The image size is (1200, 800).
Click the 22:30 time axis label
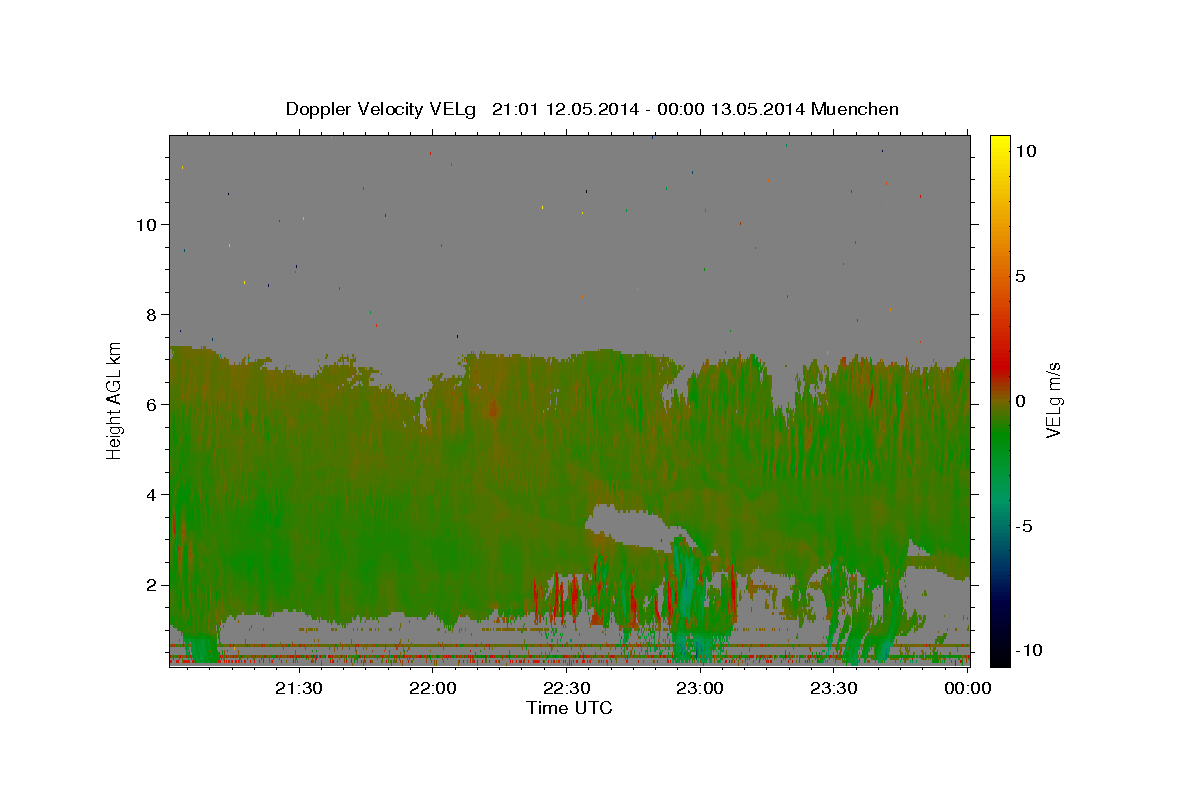tap(566, 688)
